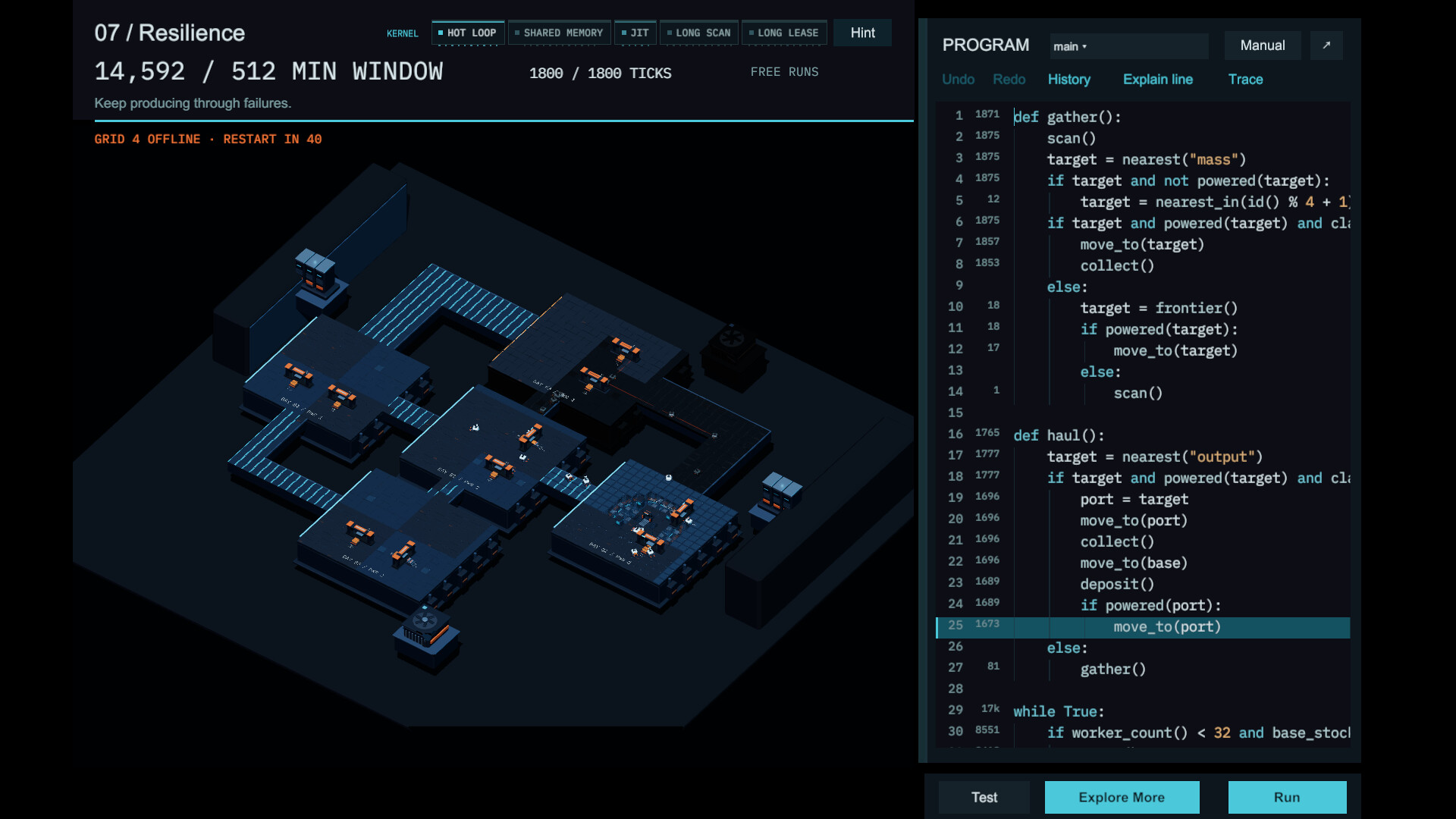The image size is (1456, 819).
Task: Toggle the LONG SCAN kernel option
Action: tap(699, 33)
